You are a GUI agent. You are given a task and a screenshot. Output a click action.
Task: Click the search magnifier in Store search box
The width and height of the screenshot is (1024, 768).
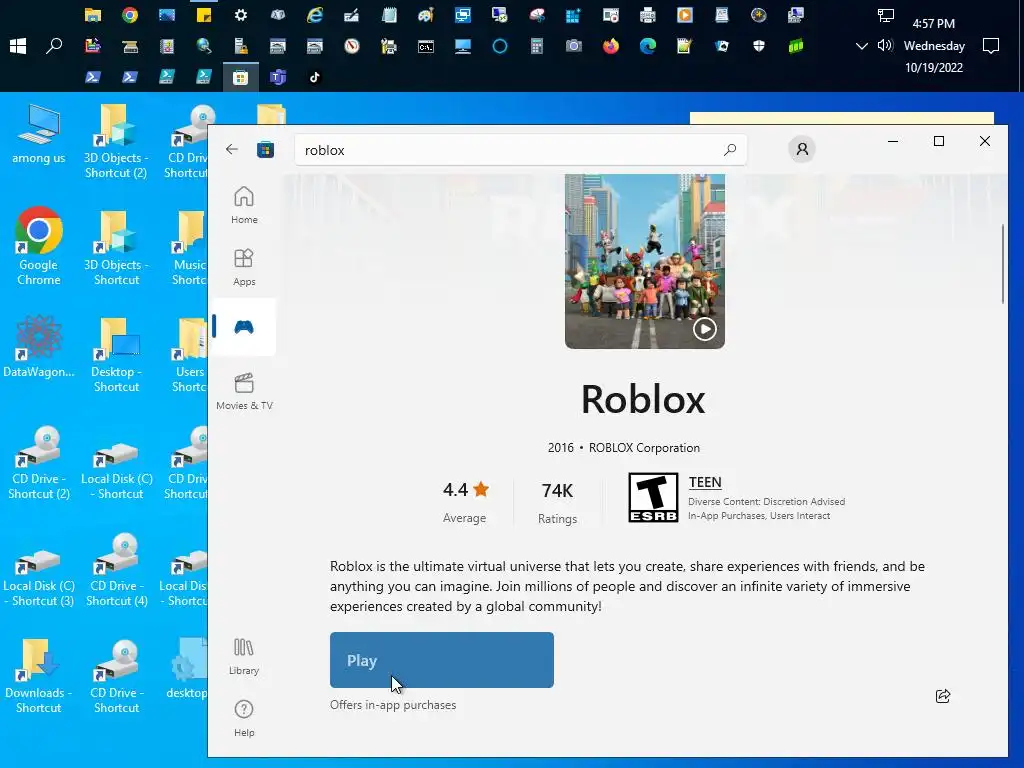tap(730, 150)
